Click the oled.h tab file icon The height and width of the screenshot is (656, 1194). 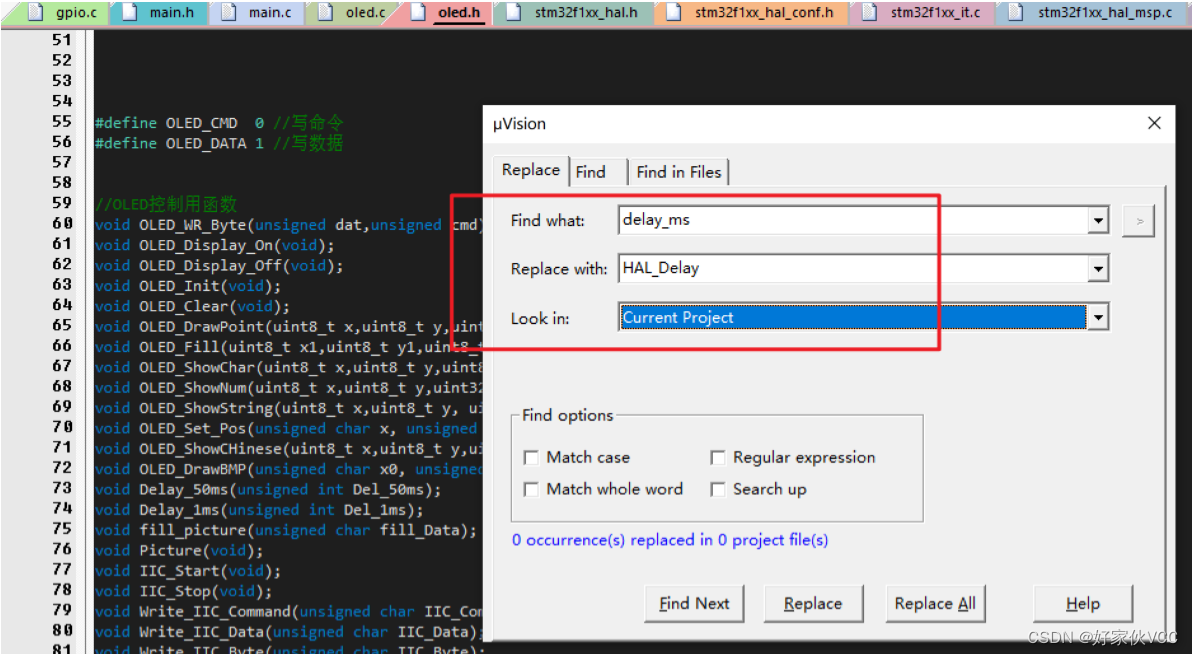417,12
